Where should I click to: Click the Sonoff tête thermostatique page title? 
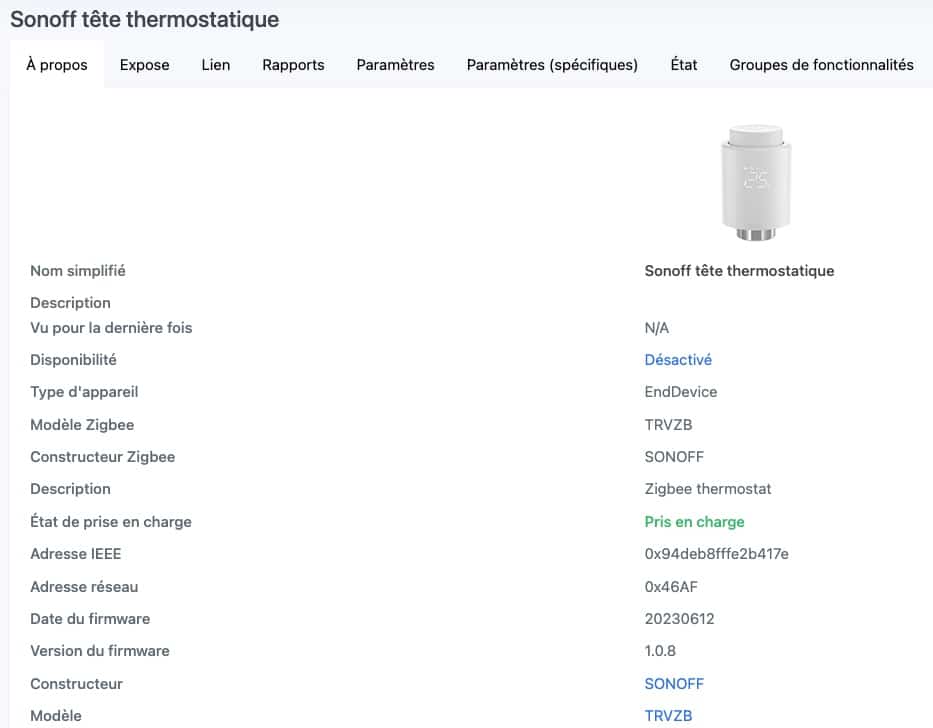[x=145, y=19]
